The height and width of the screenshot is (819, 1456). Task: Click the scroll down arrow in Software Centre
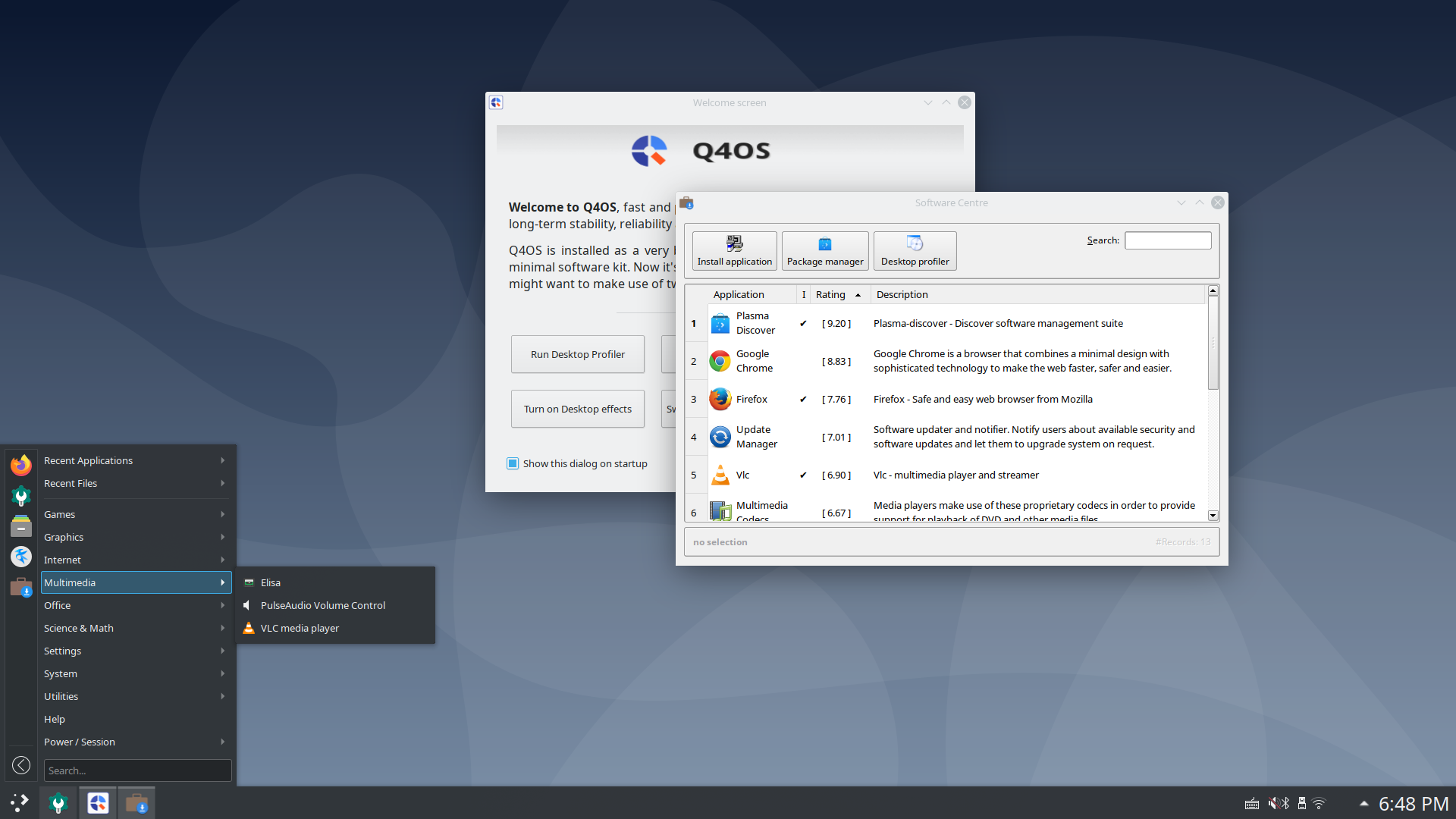pos(1213,516)
